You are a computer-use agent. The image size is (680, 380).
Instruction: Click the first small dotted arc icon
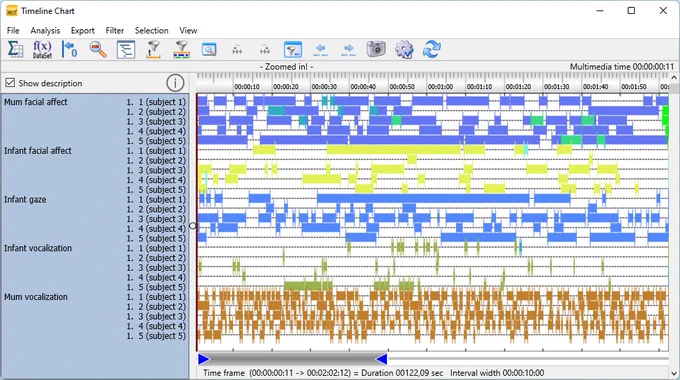point(237,50)
